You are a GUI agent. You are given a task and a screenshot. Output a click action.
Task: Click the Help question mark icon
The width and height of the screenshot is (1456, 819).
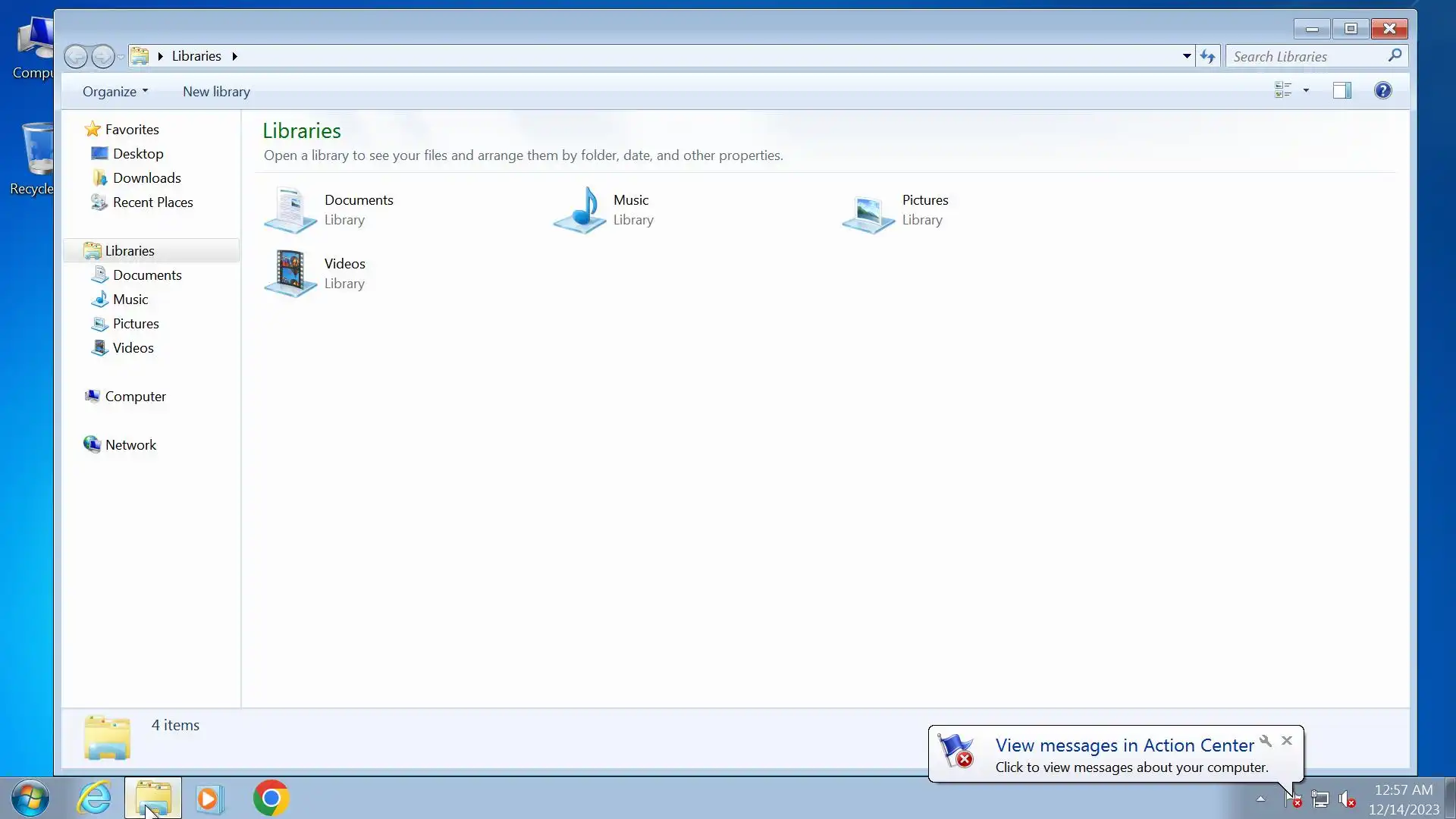point(1382,91)
